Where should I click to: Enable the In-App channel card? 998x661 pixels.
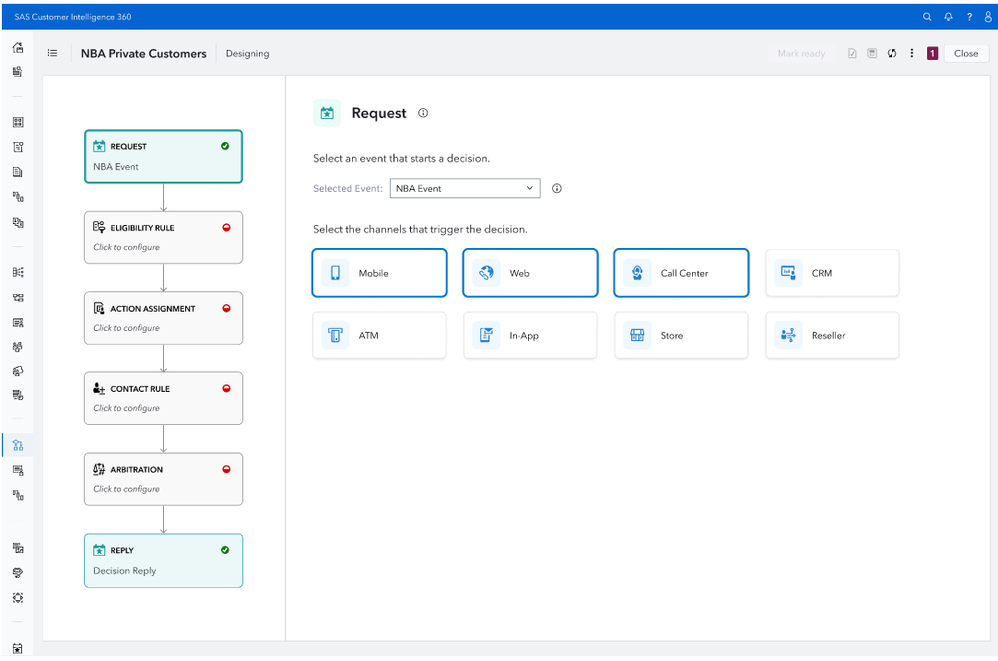pyautogui.click(x=530, y=335)
